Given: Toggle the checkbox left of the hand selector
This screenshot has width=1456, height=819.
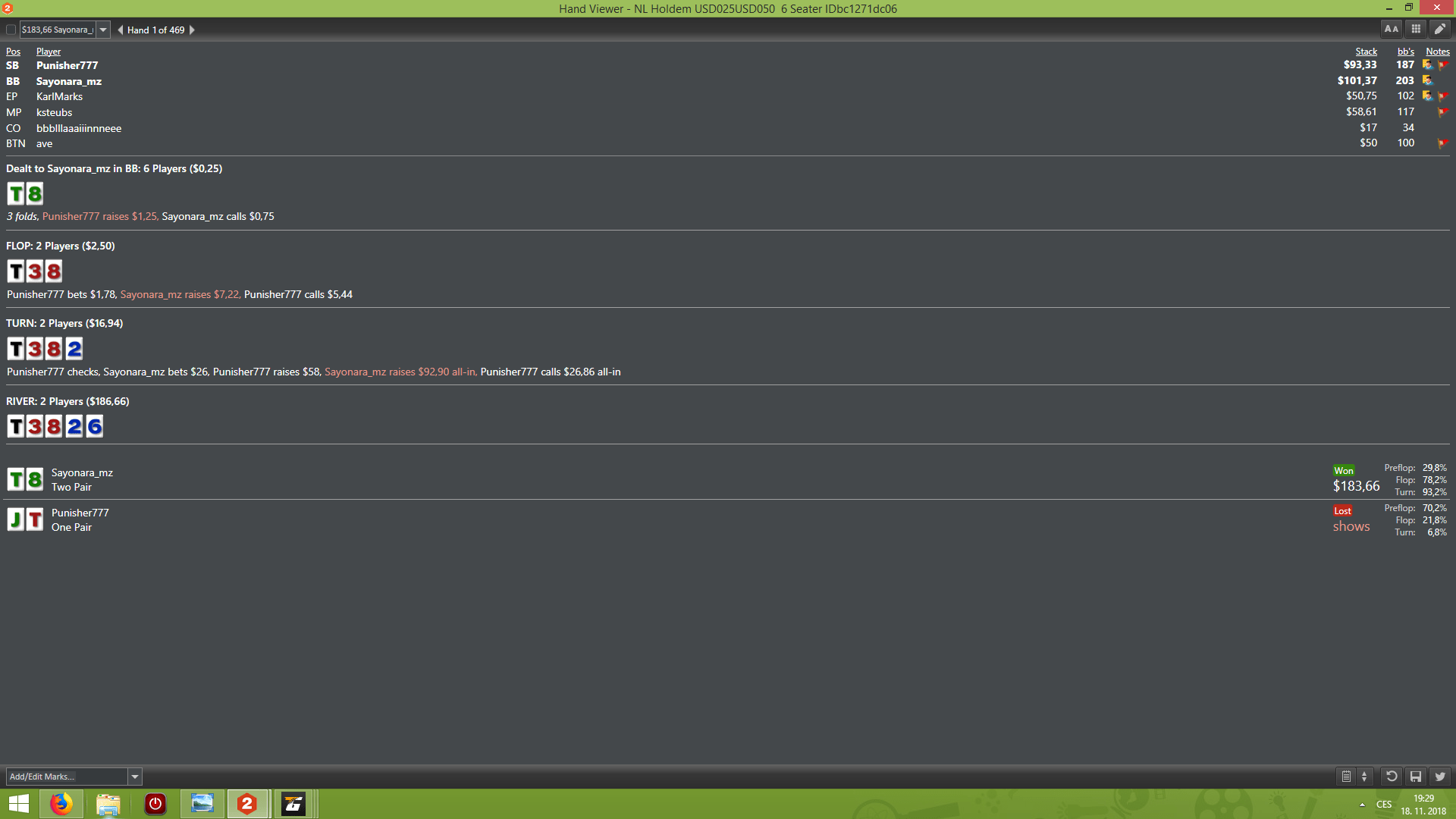Looking at the screenshot, I should (11, 29).
